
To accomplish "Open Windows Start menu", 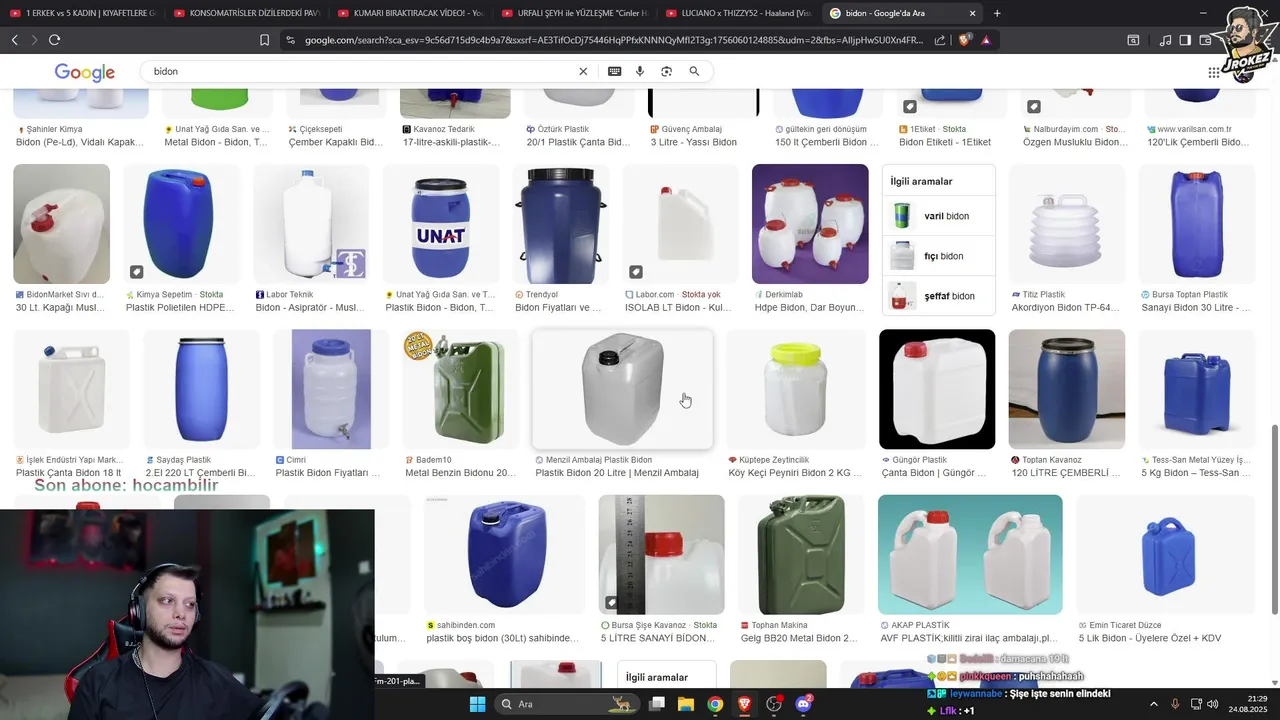I will (477, 704).
